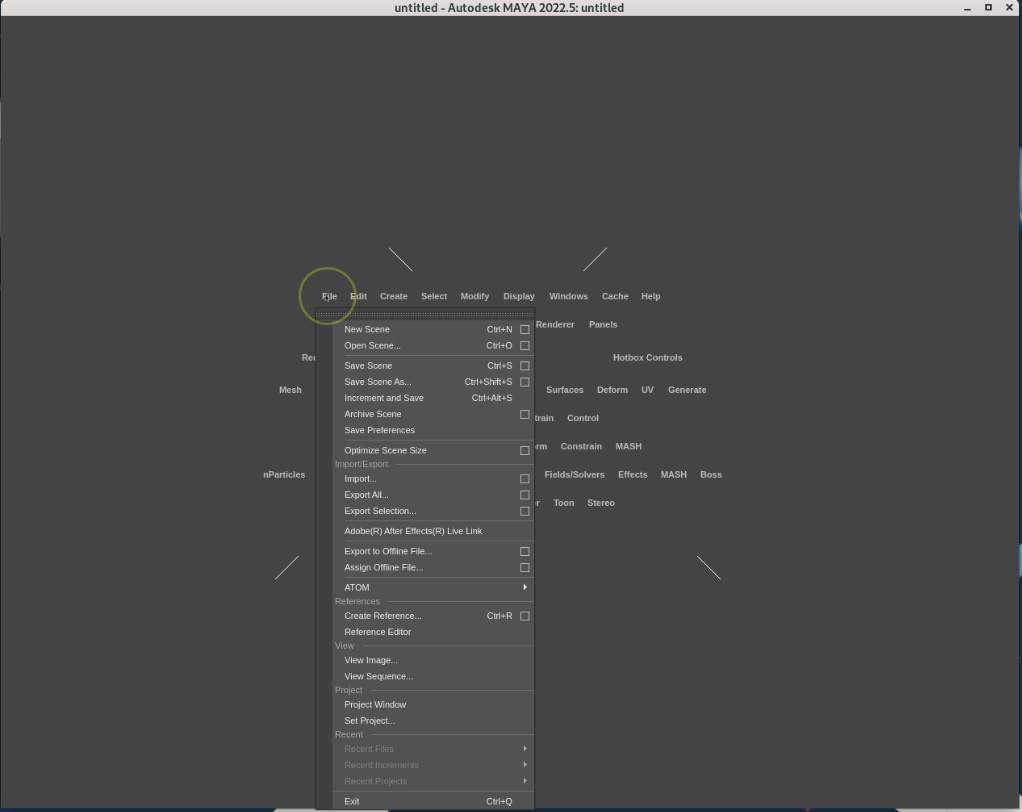Open option box for Open Scene

click(525, 346)
